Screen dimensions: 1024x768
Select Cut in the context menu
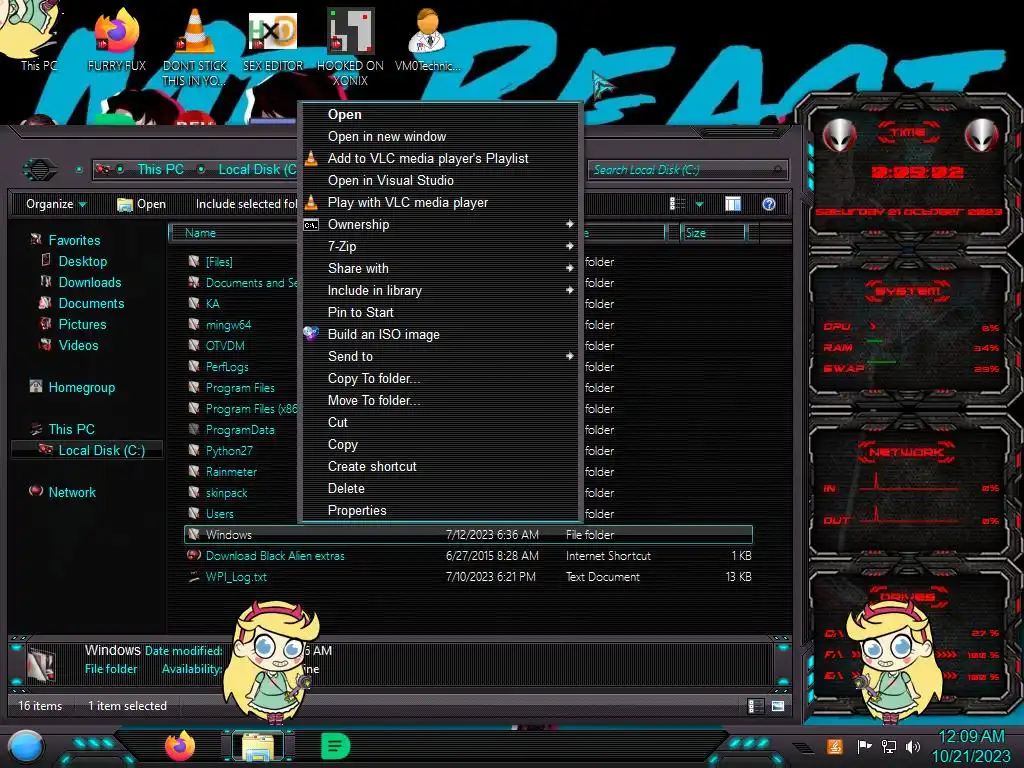[440, 422]
